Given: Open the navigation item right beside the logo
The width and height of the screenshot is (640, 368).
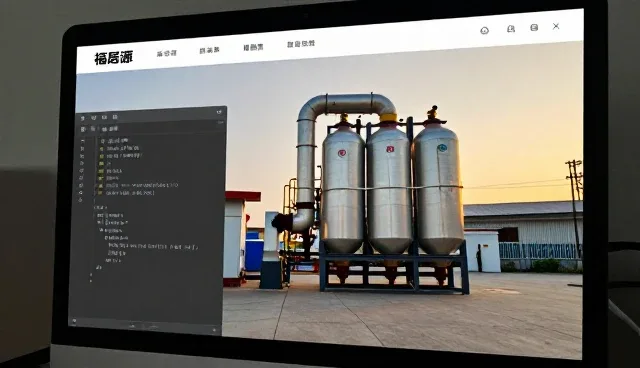Looking at the screenshot, I should pyautogui.click(x=167, y=53).
